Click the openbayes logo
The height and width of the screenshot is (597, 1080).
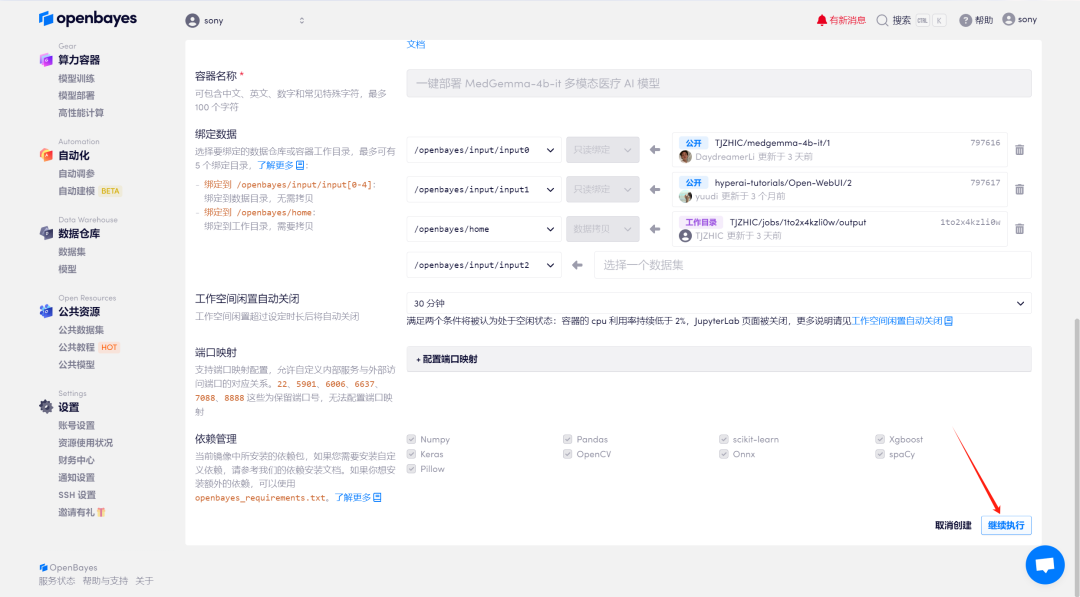(87, 19)
